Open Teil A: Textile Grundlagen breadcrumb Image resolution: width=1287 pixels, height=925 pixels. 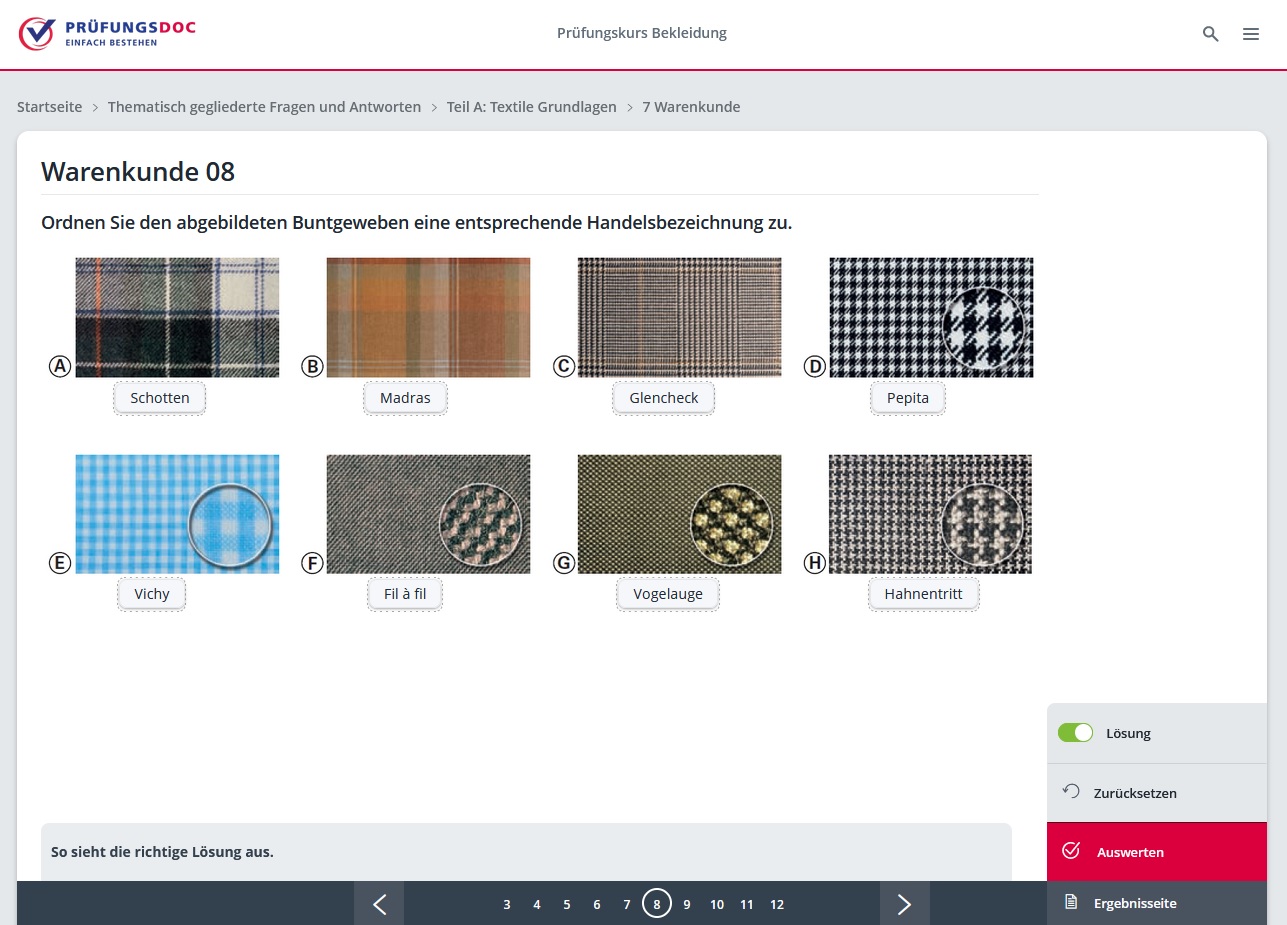click(x=531, y=107)
